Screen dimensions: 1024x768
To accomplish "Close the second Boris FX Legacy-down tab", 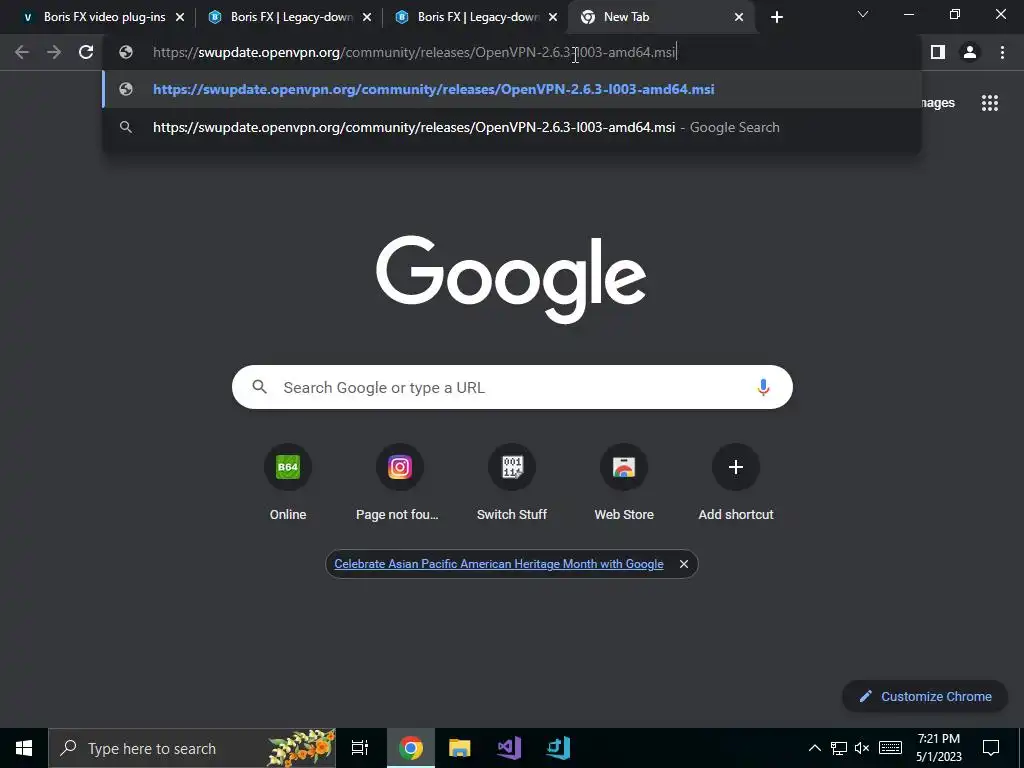I will click(553, 17).
